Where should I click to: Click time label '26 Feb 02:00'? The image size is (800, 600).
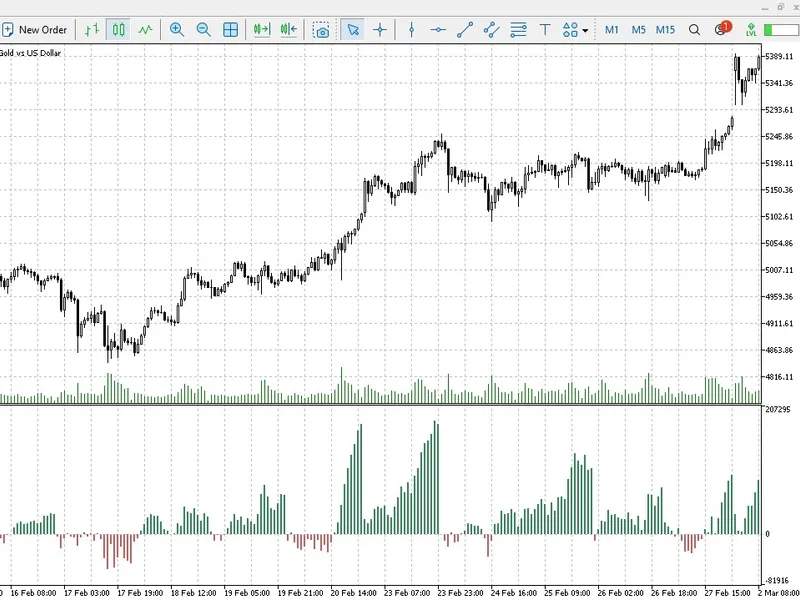click(x=620, y=593)
